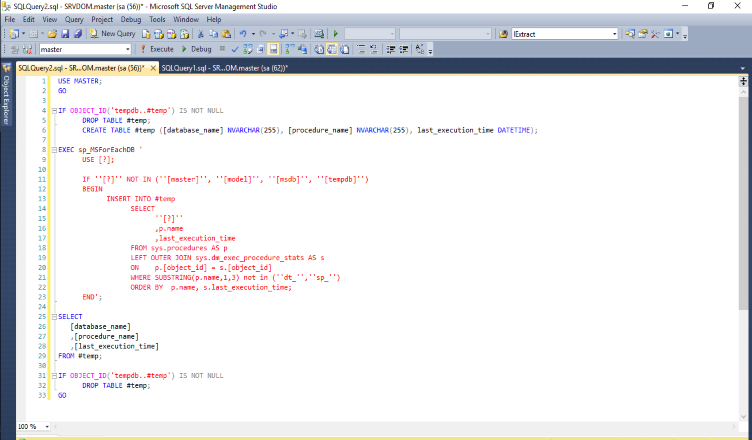Switch output to Results to Grid
Image resolution: width=752 pixels, height=440 pixels.
[332, 49]
